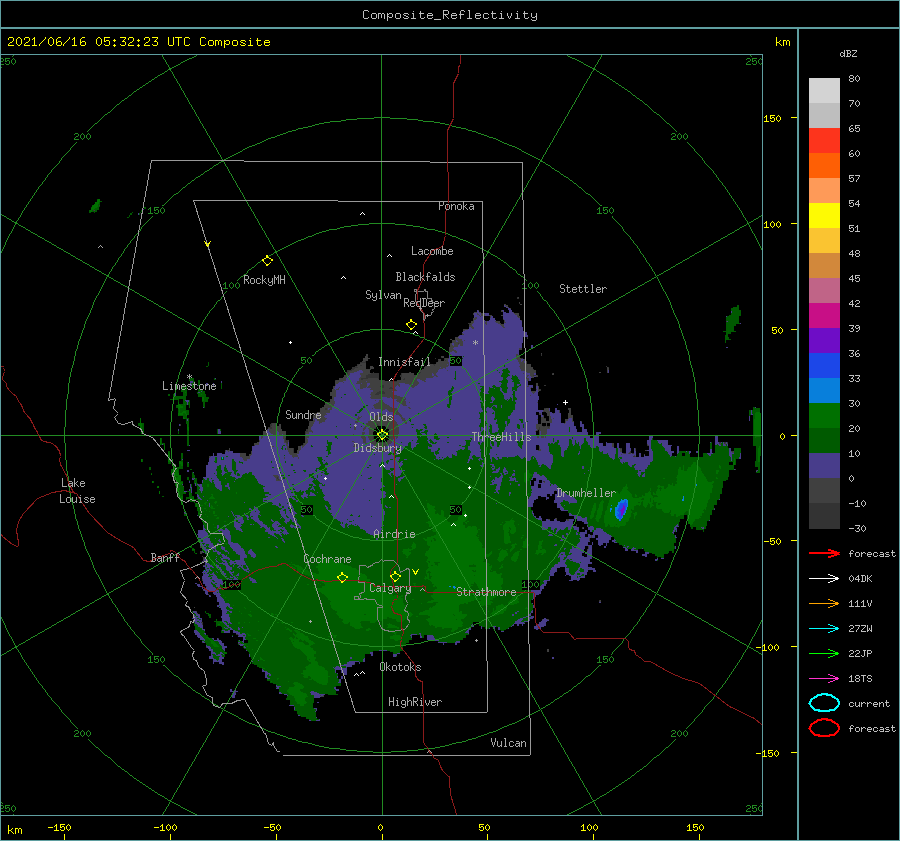Click the red forecast oval in the legend

(824, 728)
